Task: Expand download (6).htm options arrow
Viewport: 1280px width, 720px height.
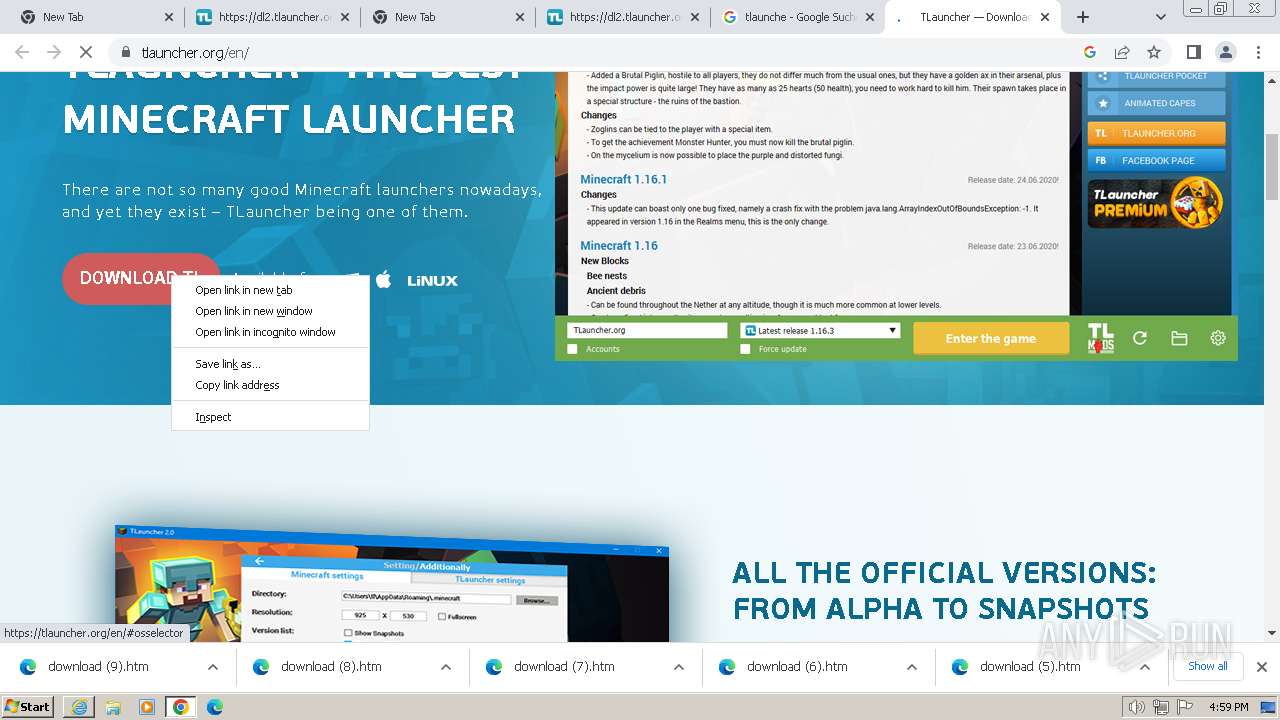Action: point(912,667)
